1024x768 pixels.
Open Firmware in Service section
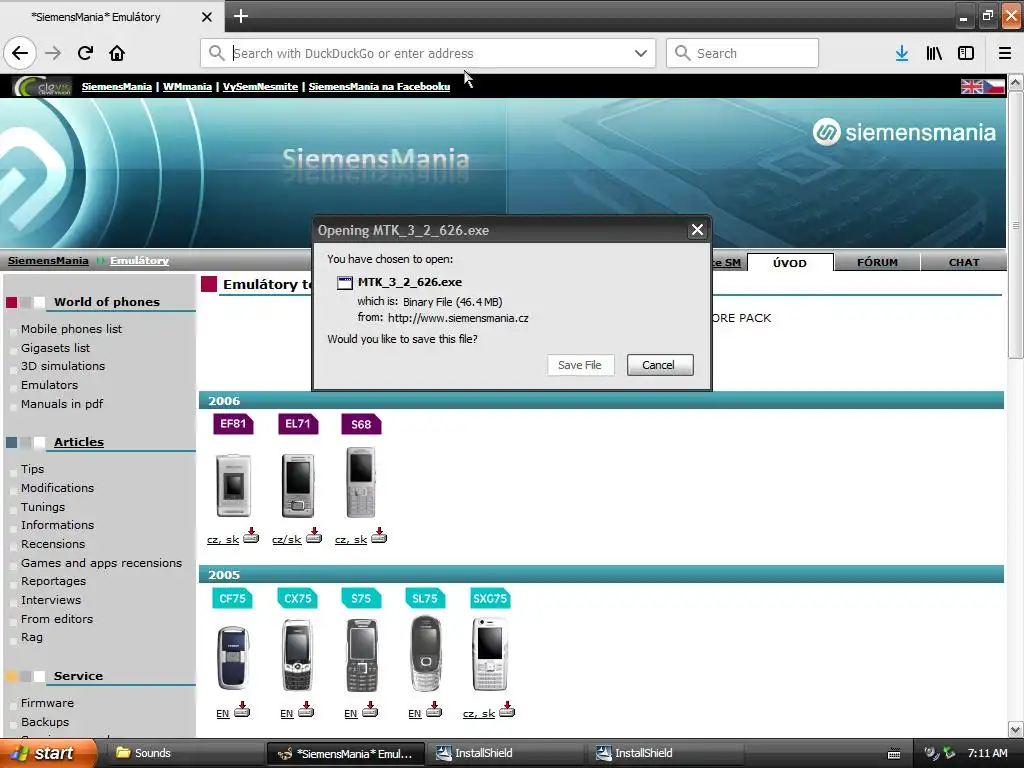click(x=47, y=703)
